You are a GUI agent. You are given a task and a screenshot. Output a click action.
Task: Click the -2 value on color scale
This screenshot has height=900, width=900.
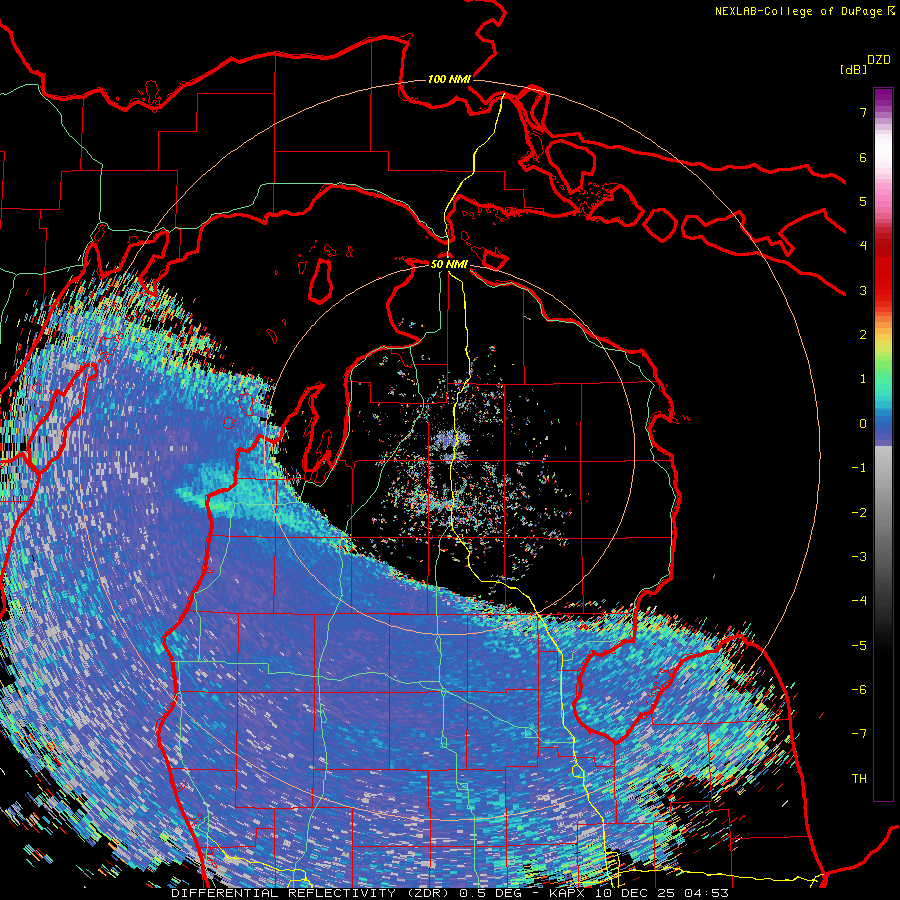click(x=859, y=513)
